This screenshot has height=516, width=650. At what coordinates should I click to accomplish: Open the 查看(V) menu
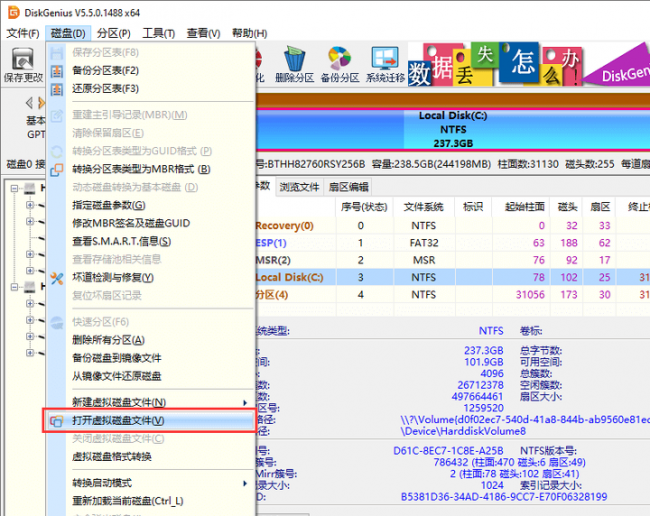click(x=203, y=33)
